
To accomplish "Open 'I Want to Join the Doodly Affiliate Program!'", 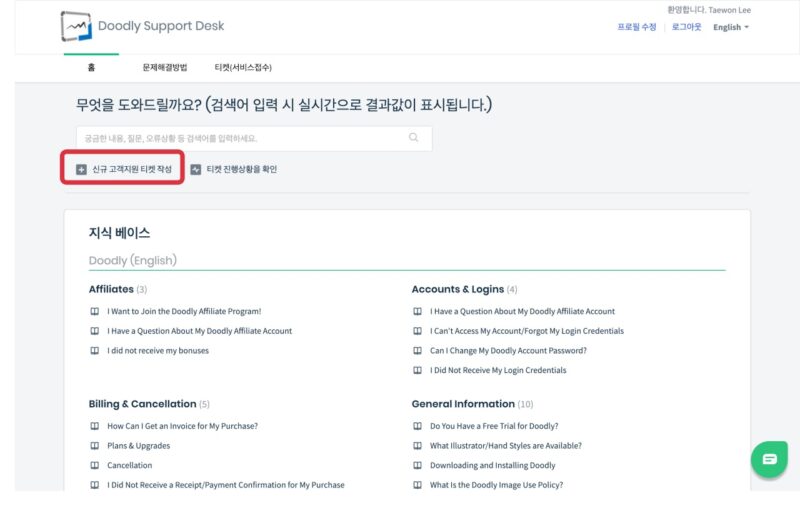I will (184, 311).
